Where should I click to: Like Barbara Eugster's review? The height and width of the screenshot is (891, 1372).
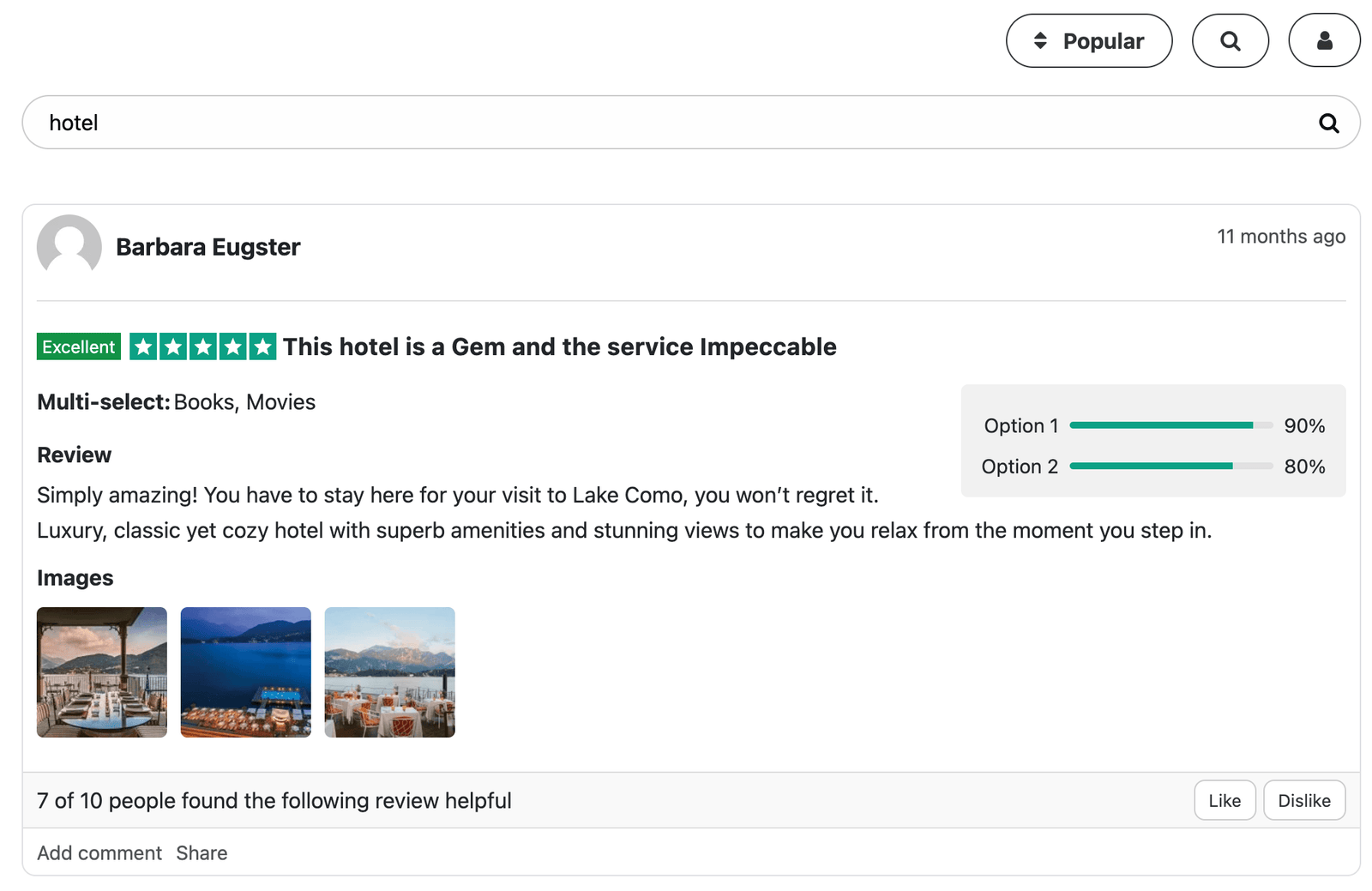(x=1224, y=800)
